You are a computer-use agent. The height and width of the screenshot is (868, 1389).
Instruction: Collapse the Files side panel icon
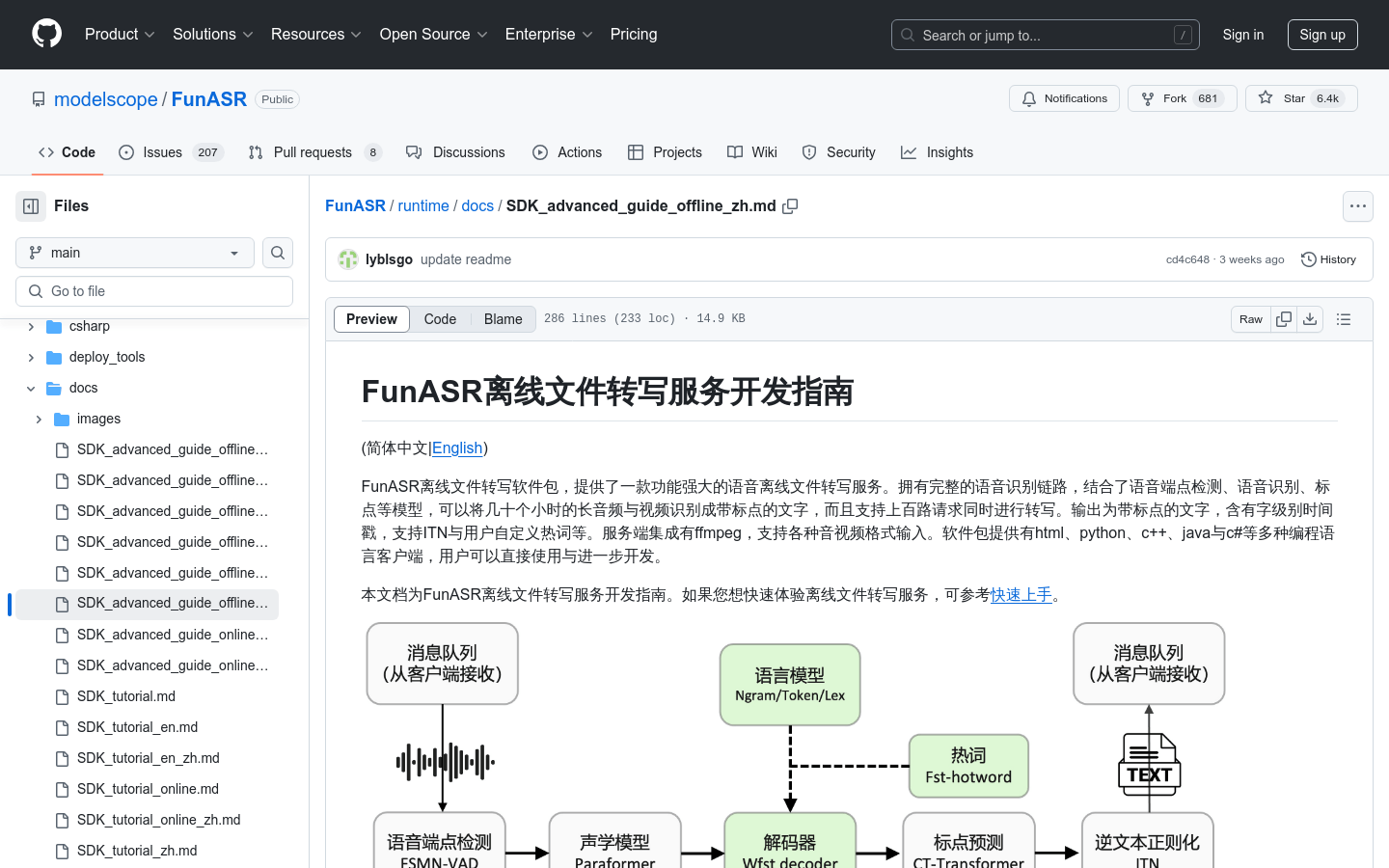tap(30, 205)
